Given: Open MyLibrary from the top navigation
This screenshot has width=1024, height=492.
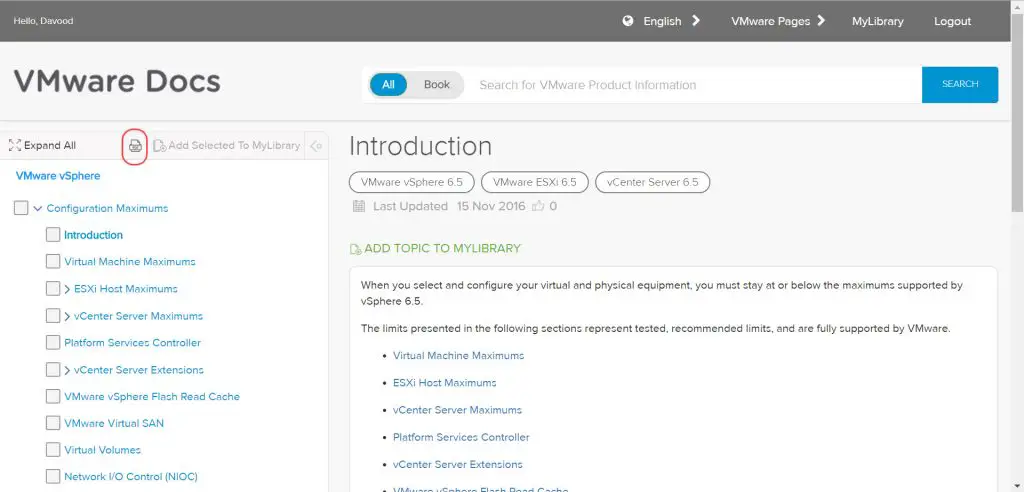Looking at the screenshot, I should click(877, 21).
